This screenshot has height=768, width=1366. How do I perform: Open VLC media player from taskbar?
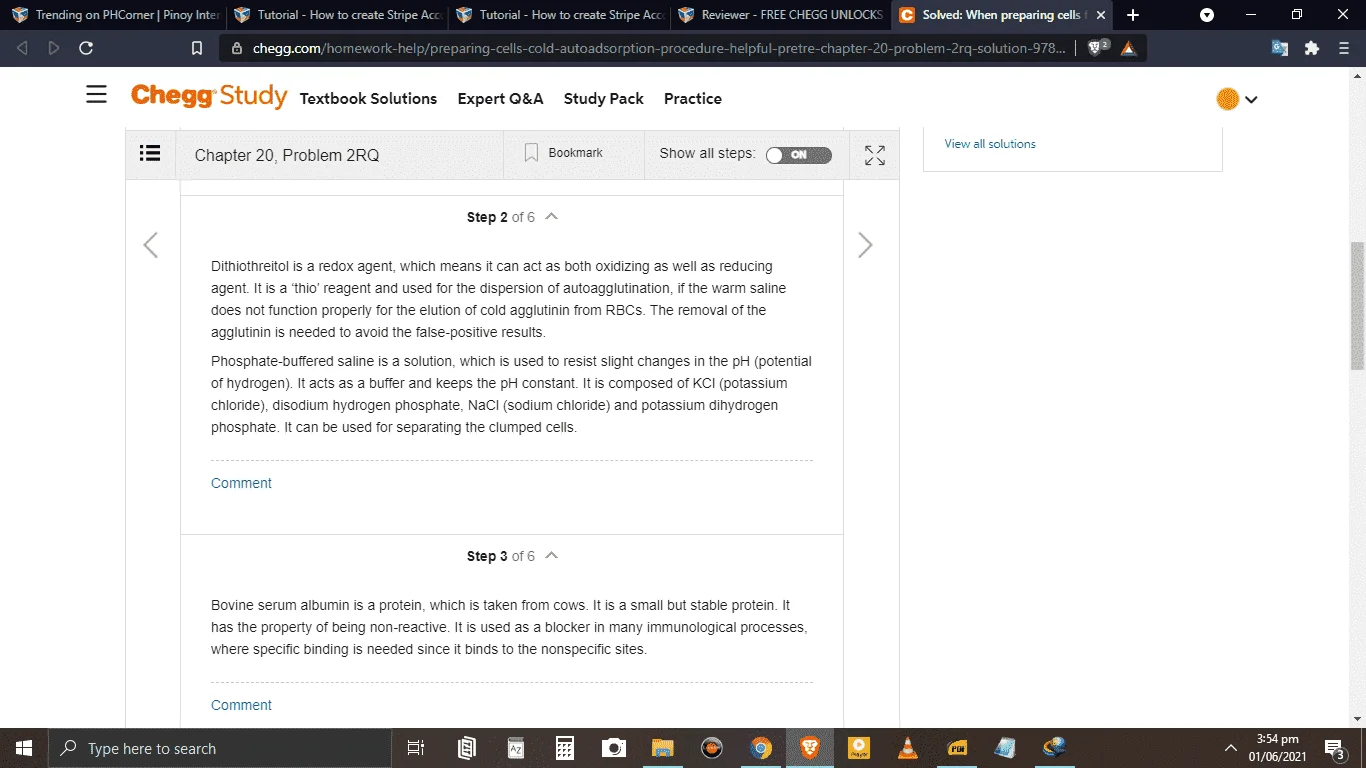coord(908,748)
